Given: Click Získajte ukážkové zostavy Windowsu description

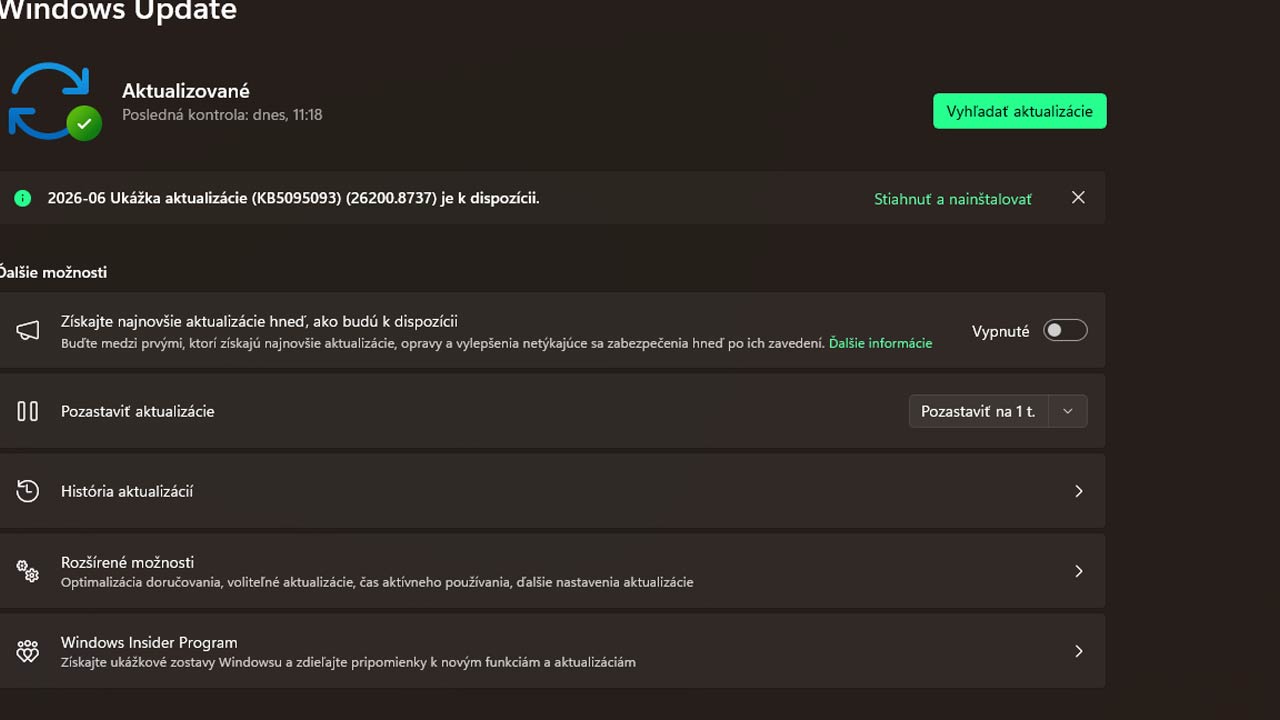Looking at the screenshot, I should [x=348, y=662].
